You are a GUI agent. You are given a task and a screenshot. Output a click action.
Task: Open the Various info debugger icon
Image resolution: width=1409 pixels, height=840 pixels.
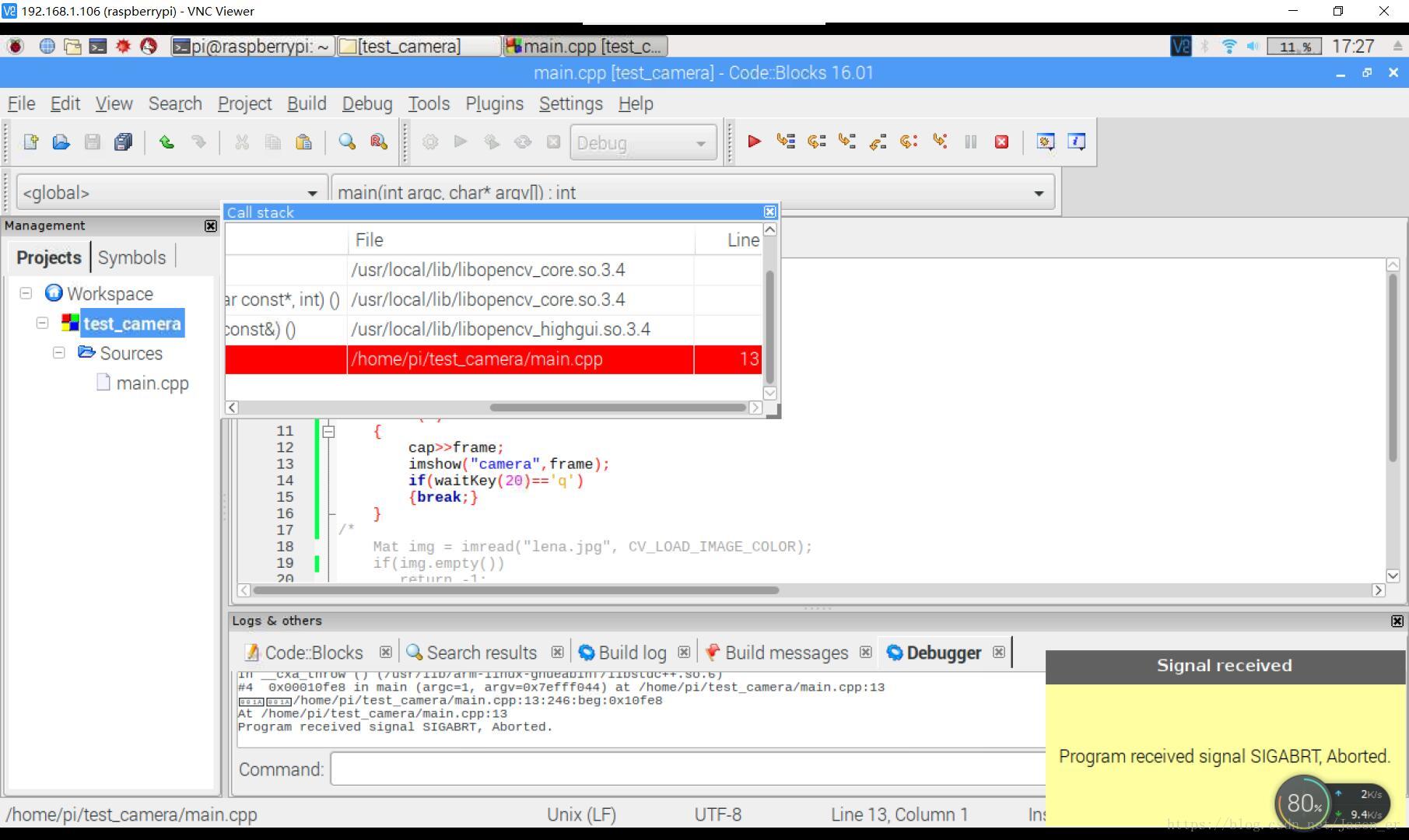[x=1077, y=142]
